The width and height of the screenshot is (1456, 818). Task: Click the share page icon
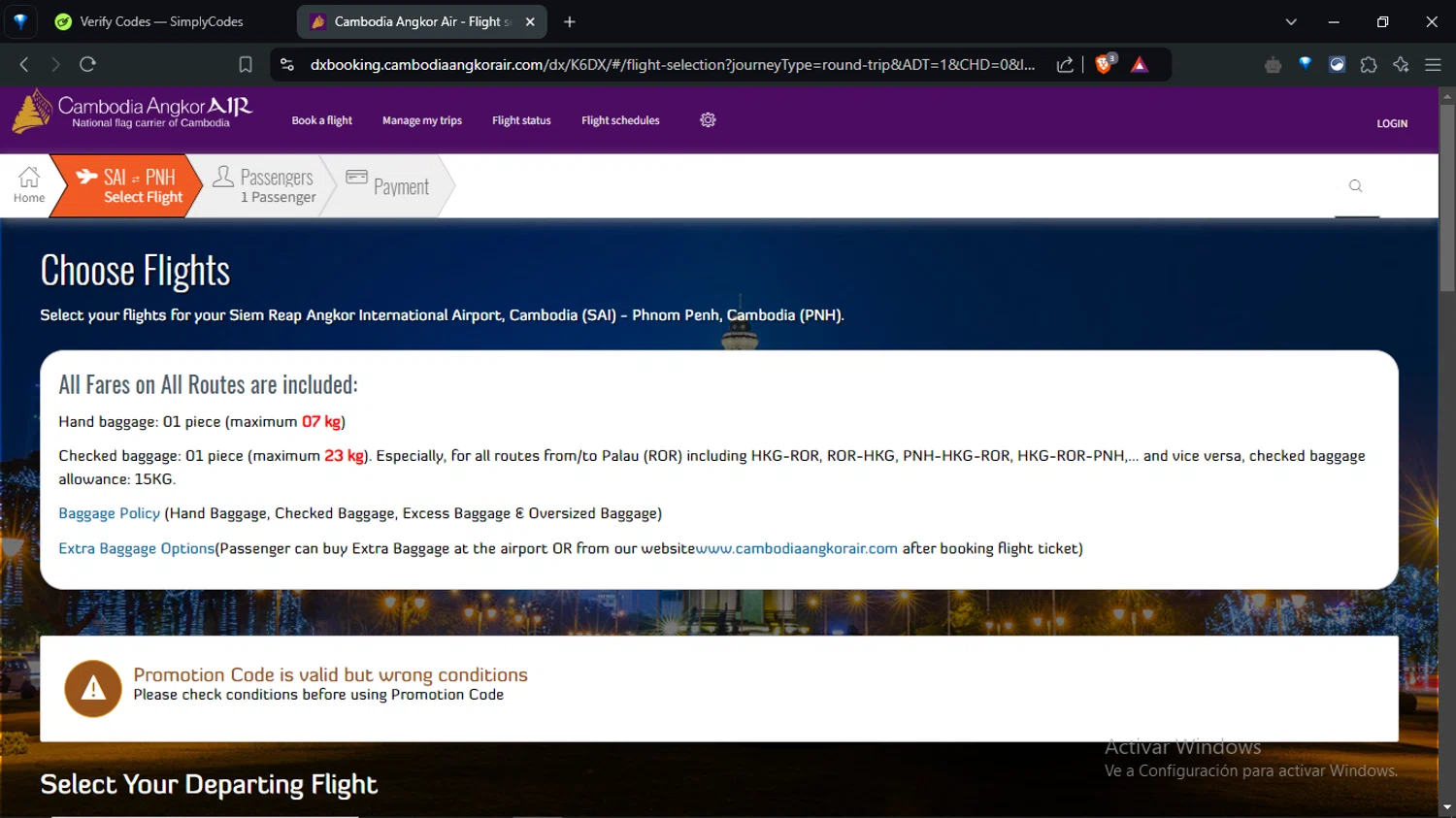coord(1065,64)
